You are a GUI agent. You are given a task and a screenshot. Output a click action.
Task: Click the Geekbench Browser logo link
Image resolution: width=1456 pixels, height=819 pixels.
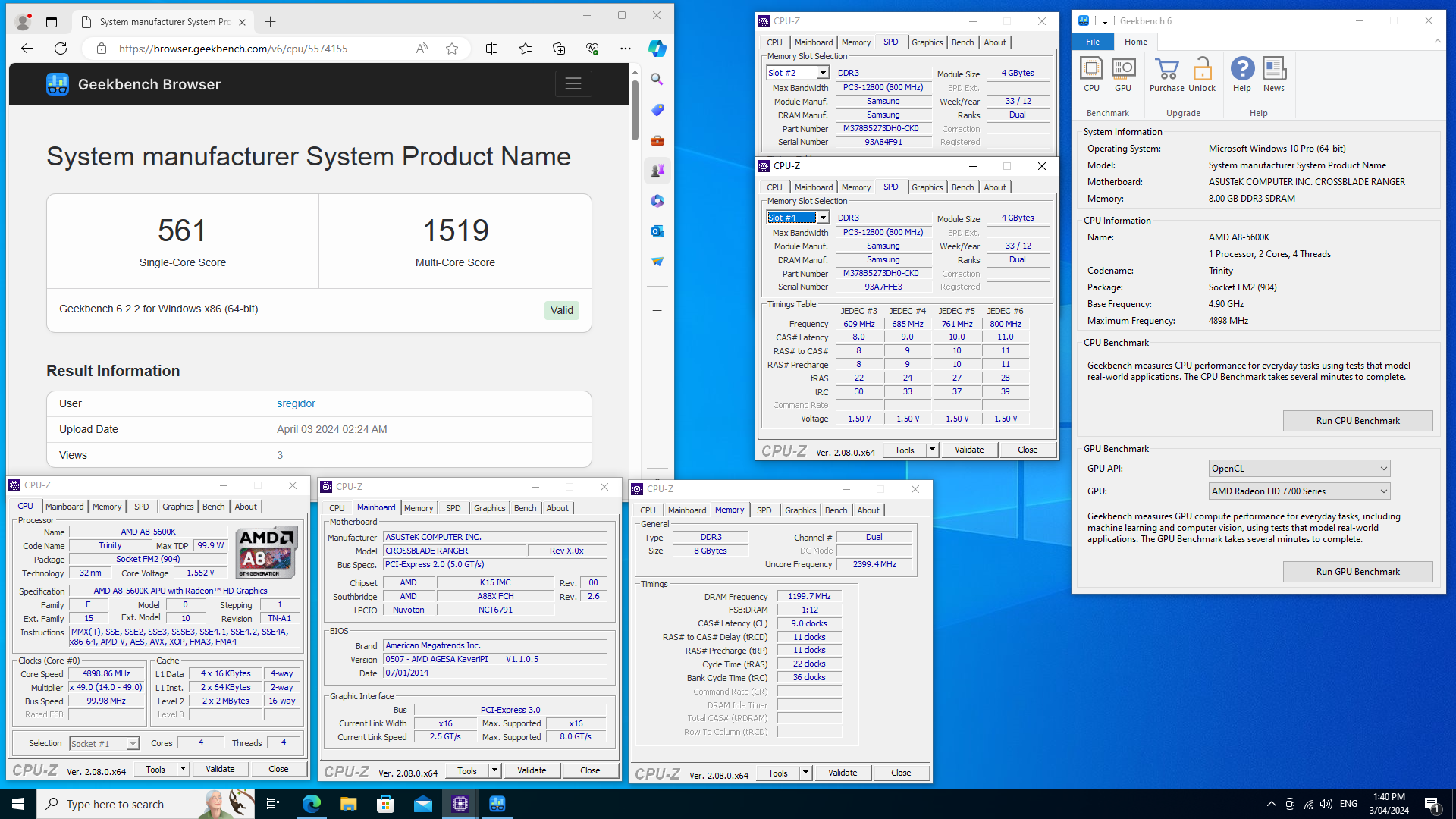(x=133, y=84)
